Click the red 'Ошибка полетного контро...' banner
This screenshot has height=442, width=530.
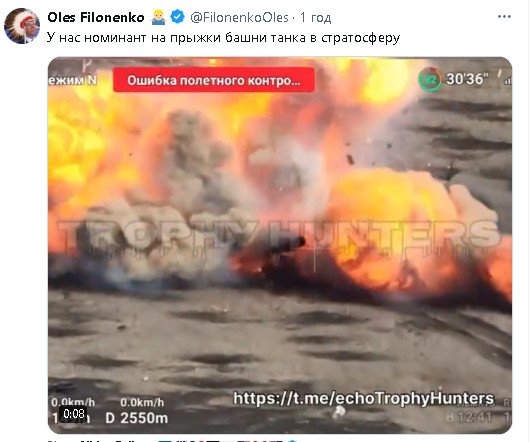[214, 80]
